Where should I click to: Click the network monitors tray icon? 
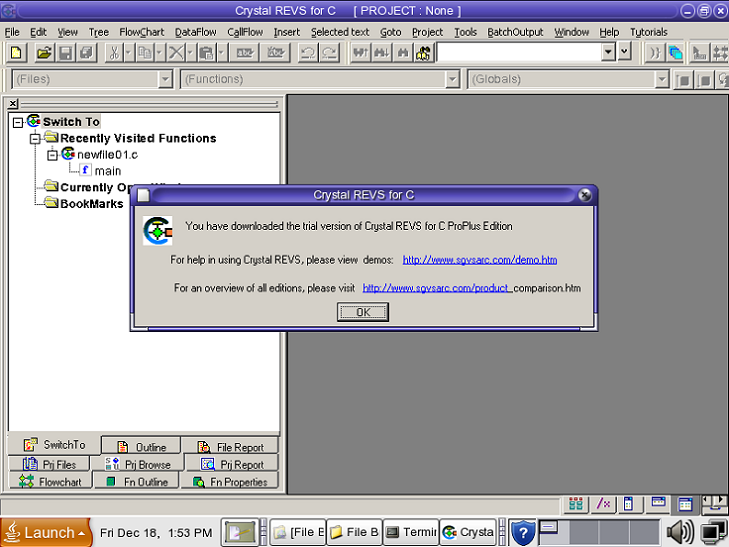coord(713,532)
